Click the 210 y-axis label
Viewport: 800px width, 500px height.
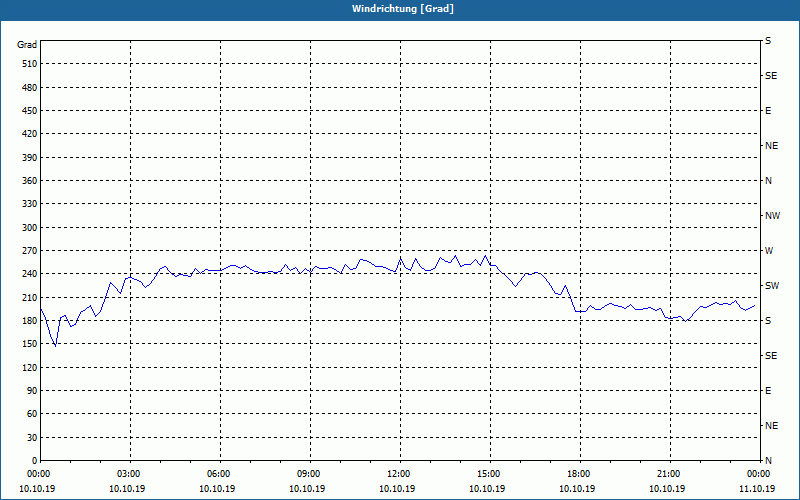(30, 297)
